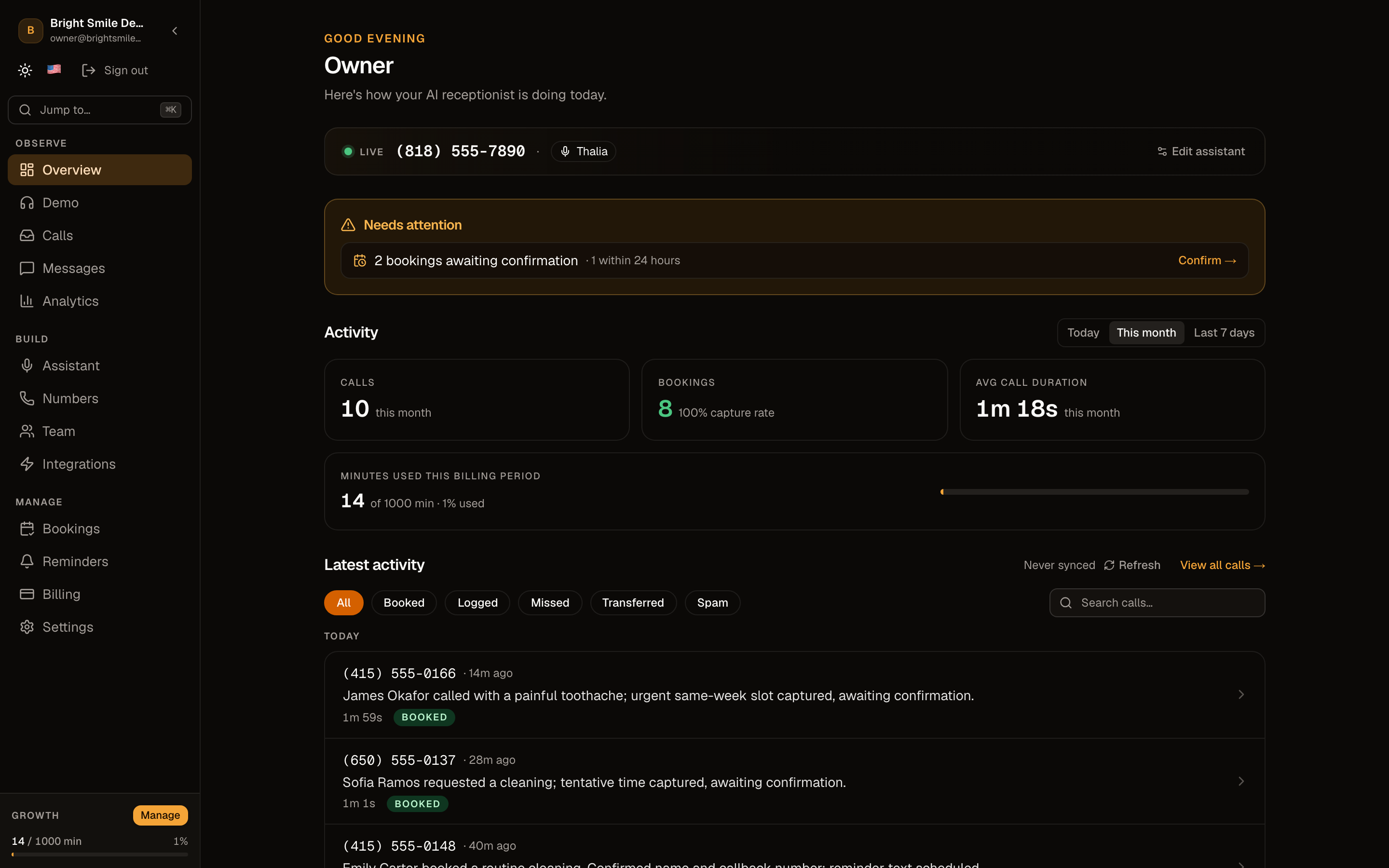Filter activity by Booked
The image size is (1389, 868).
point(404,603)
